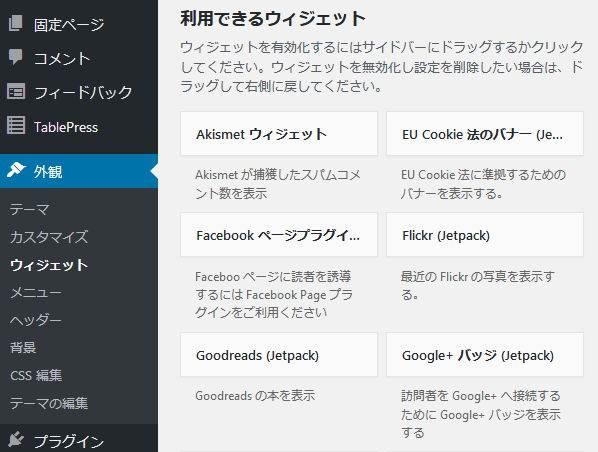Screen dimensions: 598x452
Task: Go to the メニュー submenu item
Action: click(x=36, y=293)
